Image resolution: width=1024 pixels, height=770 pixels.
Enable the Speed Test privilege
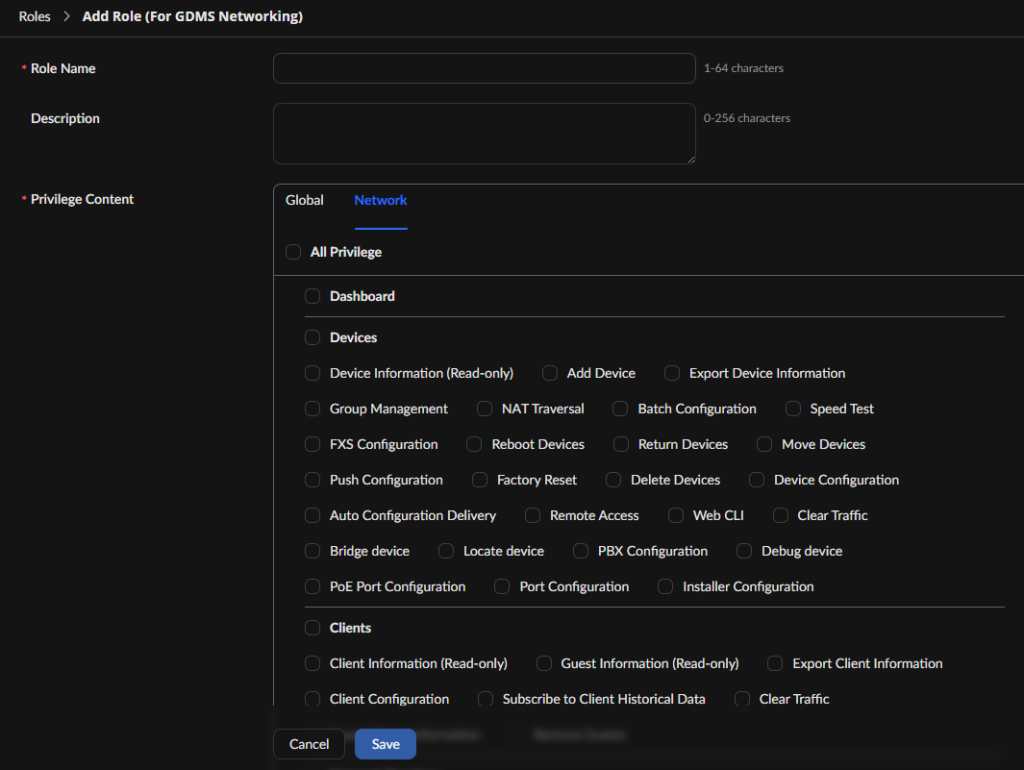click(x=793, y=409)
